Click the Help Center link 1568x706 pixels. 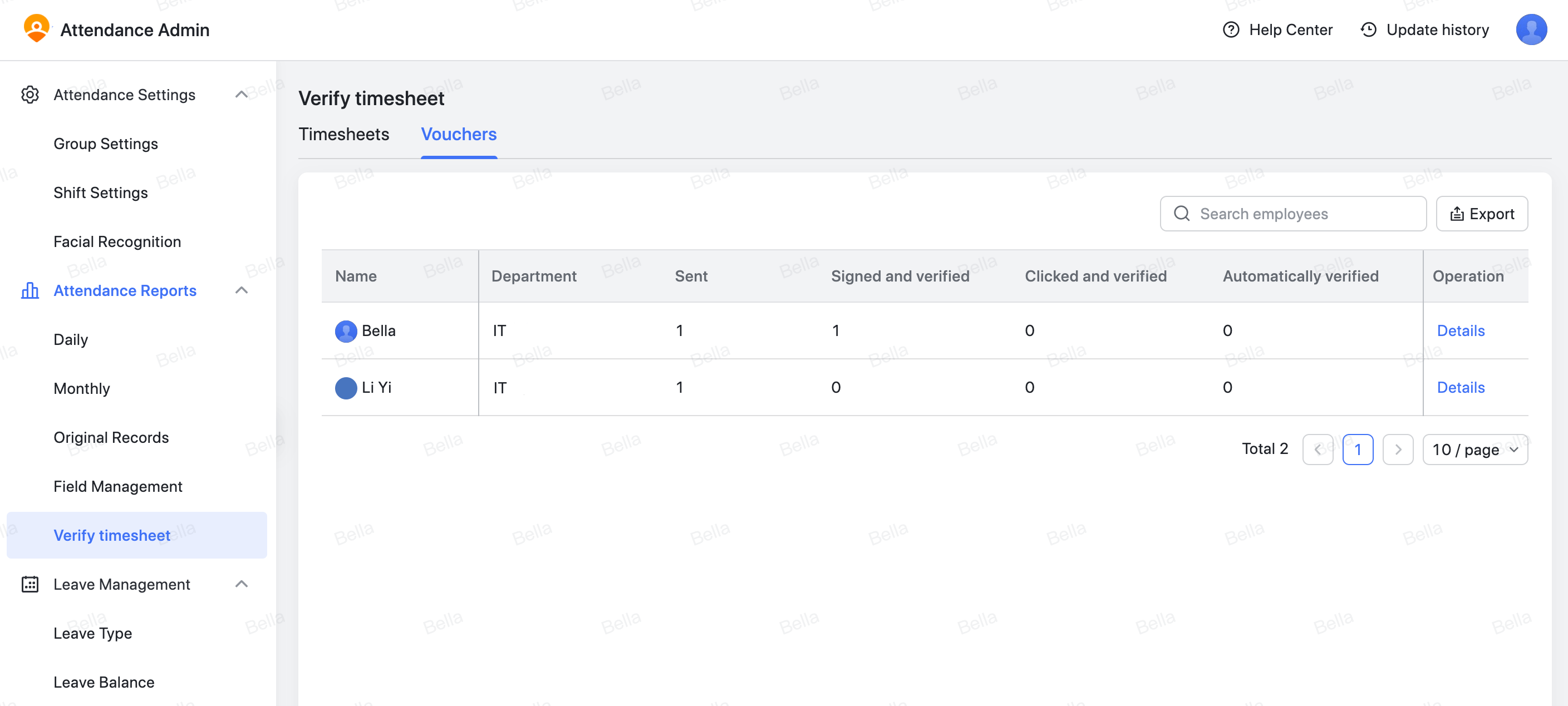pos(1290,29)
